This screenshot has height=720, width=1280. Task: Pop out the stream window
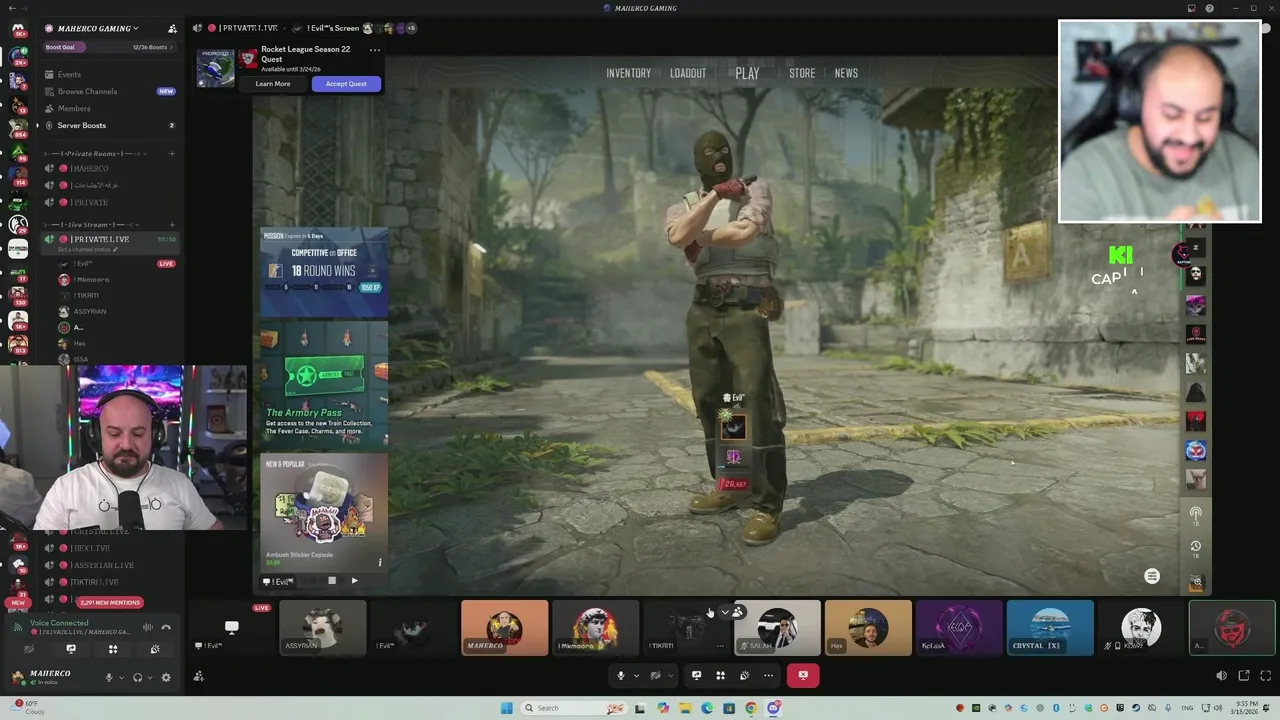coord(1244,676)
